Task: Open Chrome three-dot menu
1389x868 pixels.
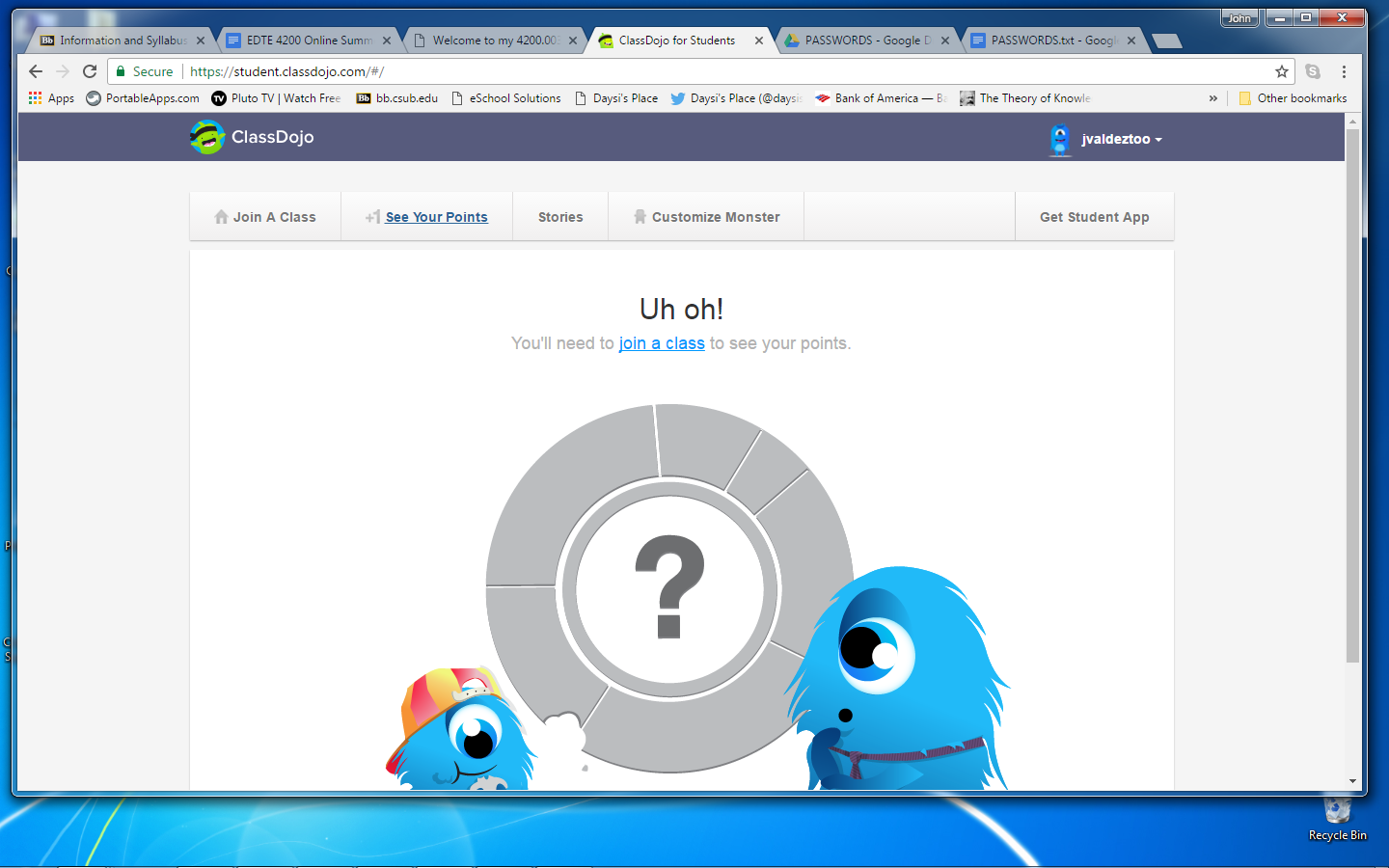Action: [x=1344, y=71]
